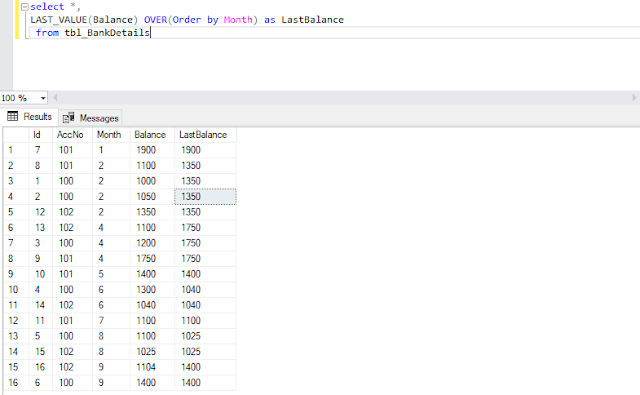Click Id cell 16 in row 15
640x395 pixels.
41,367
